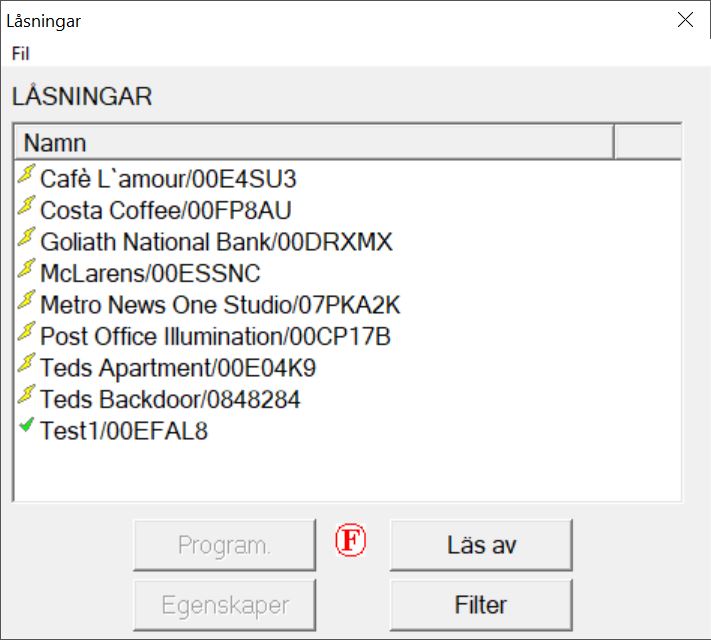Click the green checkmark icon beside Test1
Viewport: 711px width, 640px height.
tap(27, 428)
